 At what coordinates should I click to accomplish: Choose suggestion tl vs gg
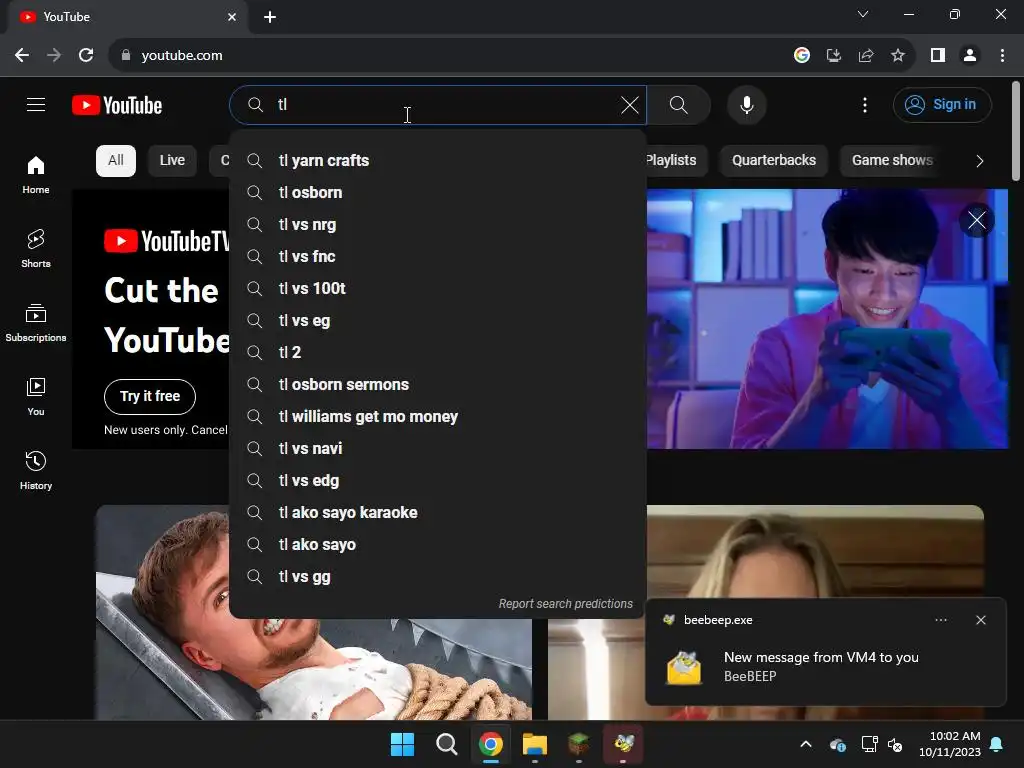pos(438,577)
